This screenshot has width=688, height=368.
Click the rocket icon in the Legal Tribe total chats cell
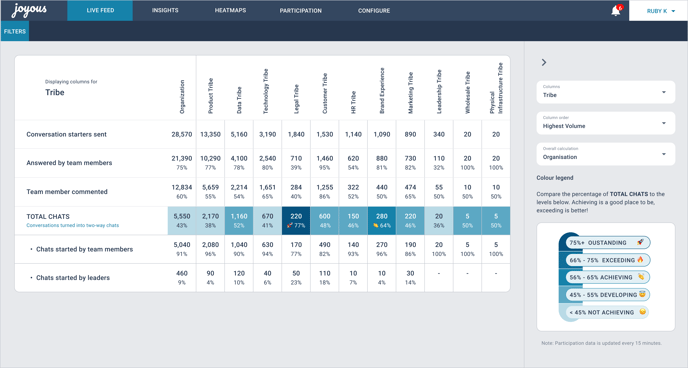coord(290,225)
